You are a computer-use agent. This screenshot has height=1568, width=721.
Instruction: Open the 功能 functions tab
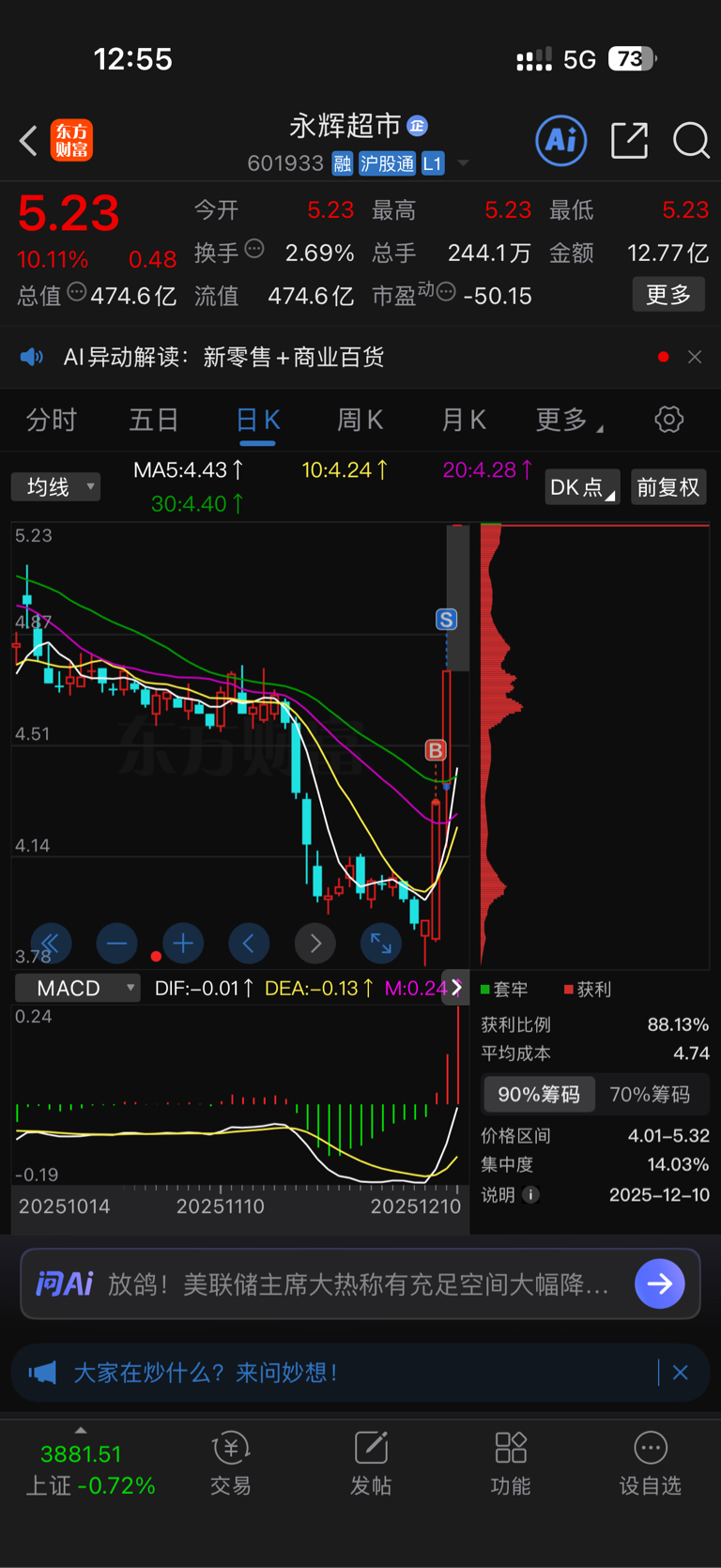tap(511, 1463)
